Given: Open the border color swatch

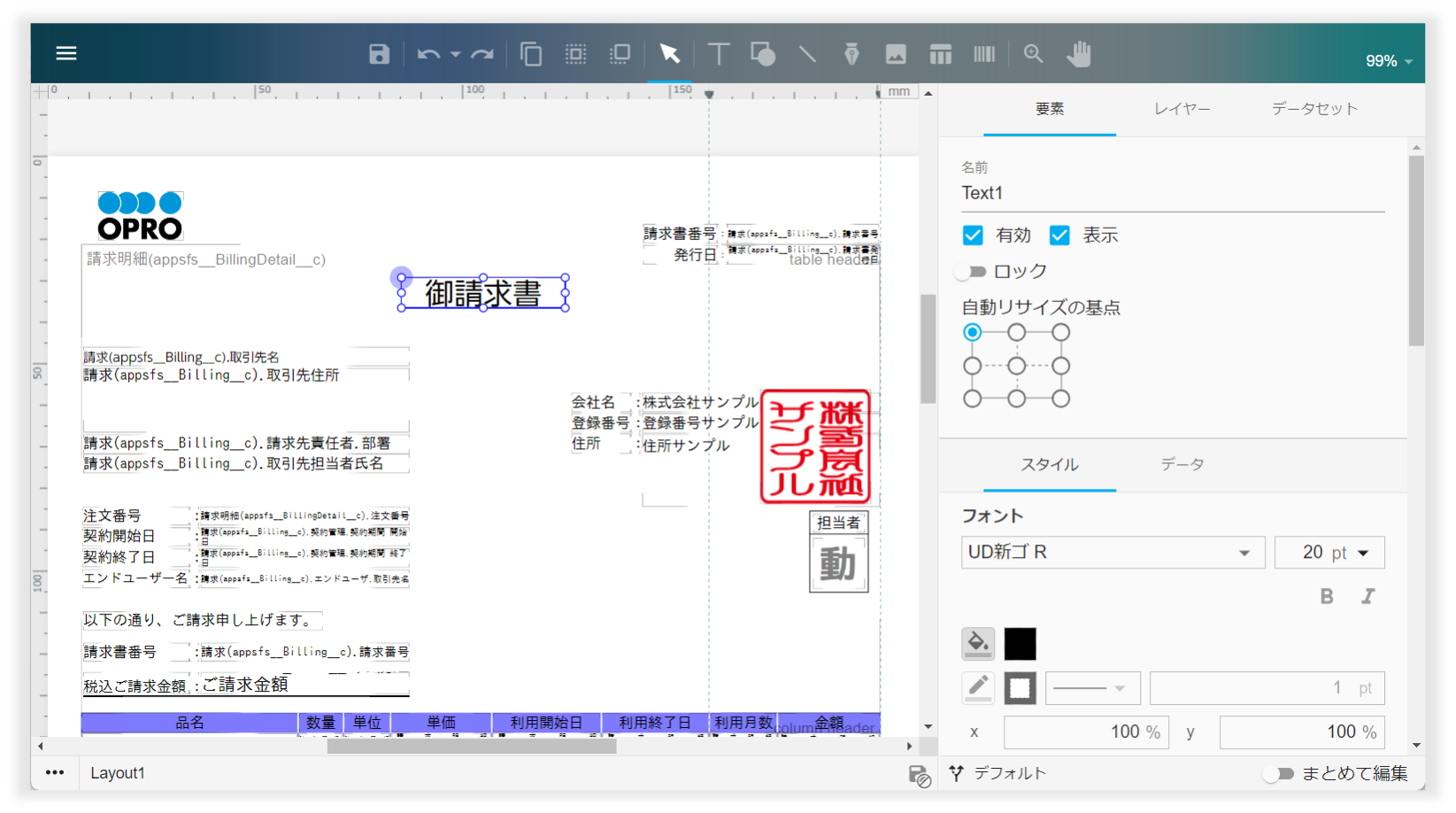Looking at the screenshot, I should (x=1020, y=688).
